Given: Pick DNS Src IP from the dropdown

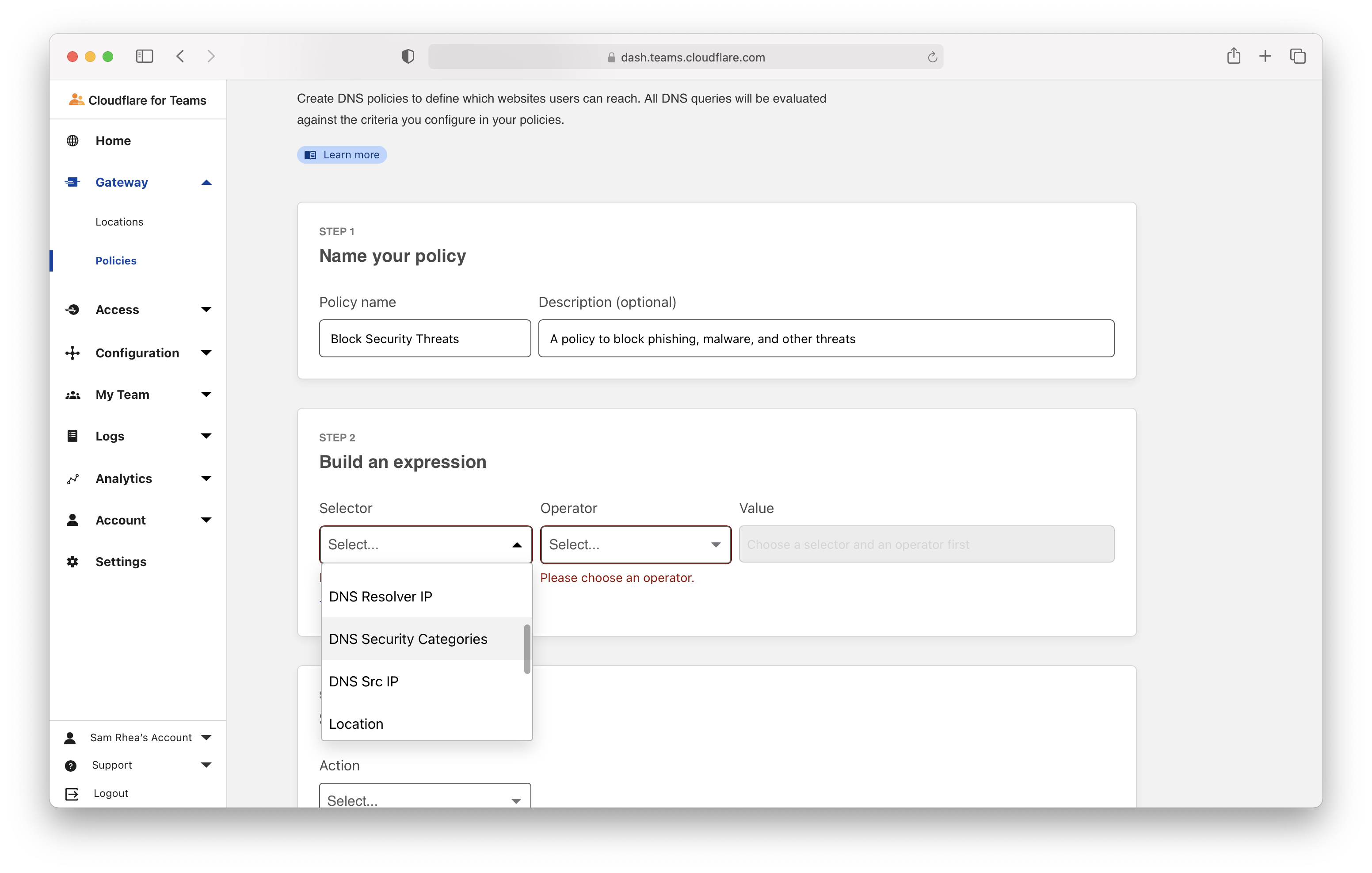Looking at the screenshot, I should (363, 682).
